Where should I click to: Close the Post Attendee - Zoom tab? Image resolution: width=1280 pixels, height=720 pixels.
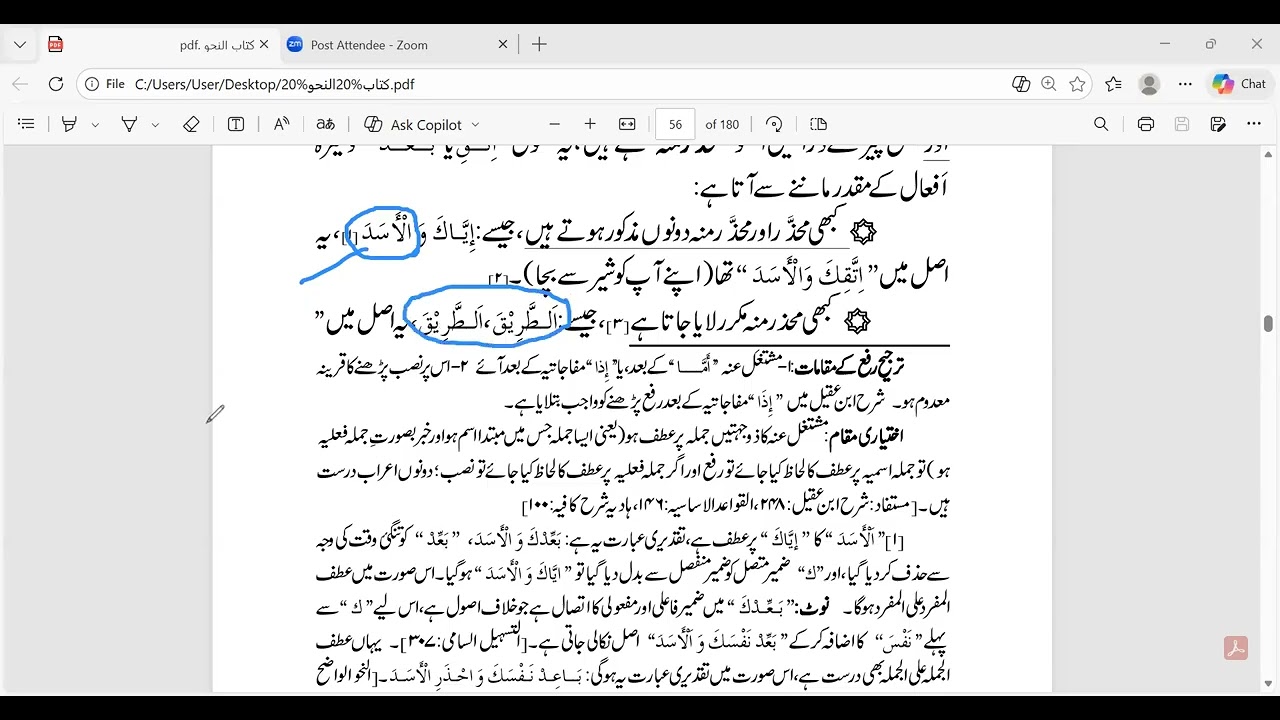coord(503,44)
